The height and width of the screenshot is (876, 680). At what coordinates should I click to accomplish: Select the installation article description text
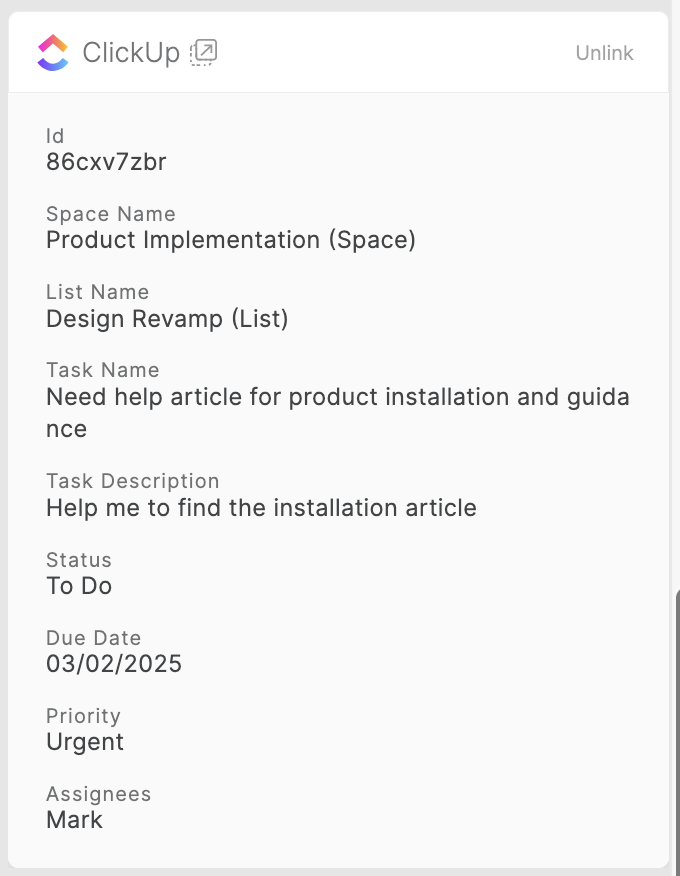pos(261,508)
